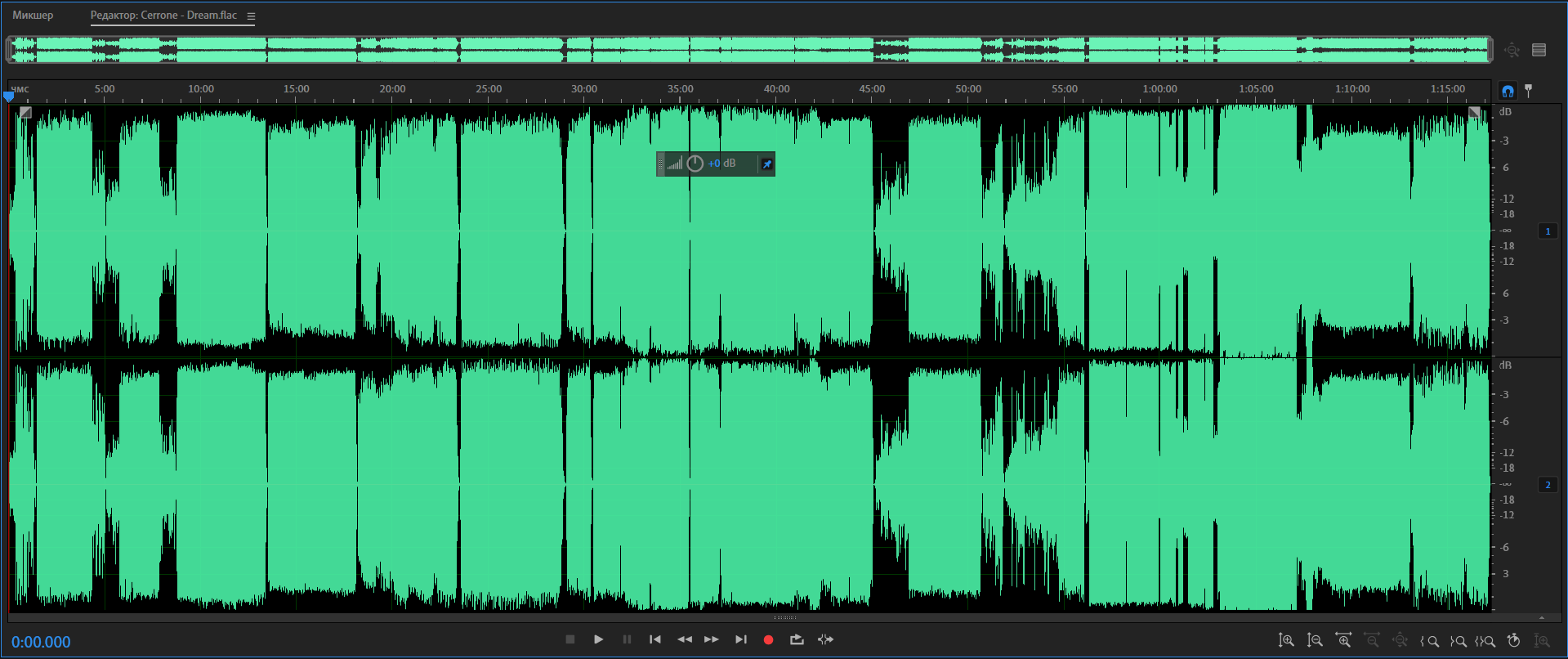
Task: Toggle channel 1 enable button
Action: coord(1548,231)
